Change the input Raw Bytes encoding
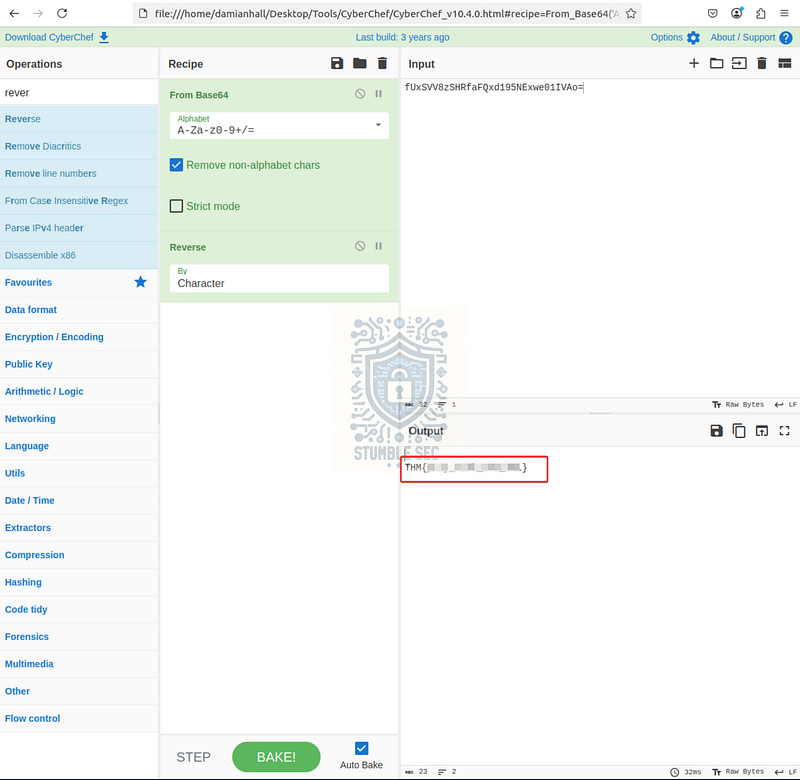The width and height of the screenshot is (800, 780). (x=738, y=405)
